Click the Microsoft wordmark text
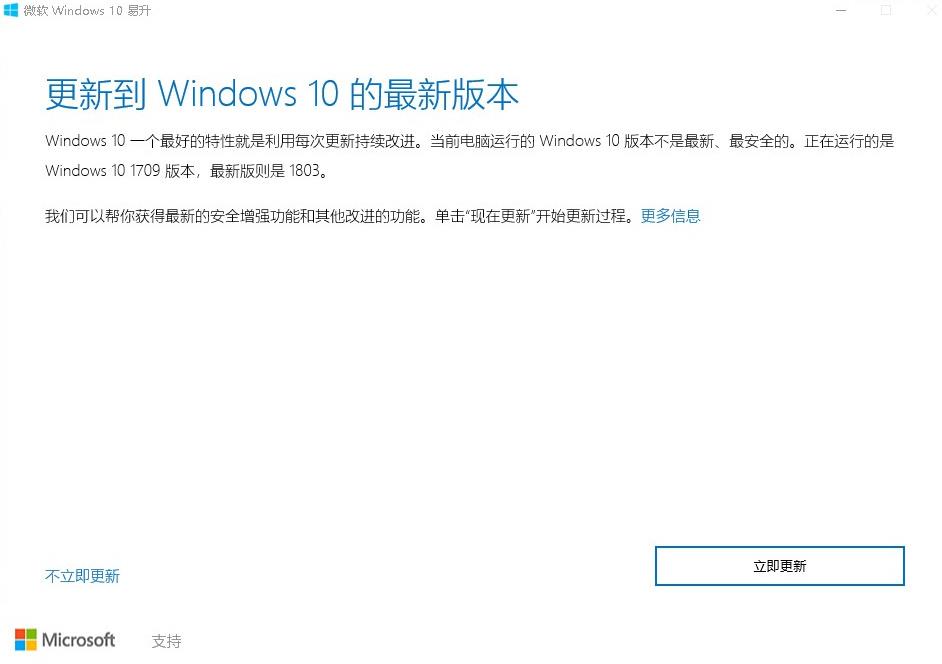942x664 pixels. click(78, 640)
